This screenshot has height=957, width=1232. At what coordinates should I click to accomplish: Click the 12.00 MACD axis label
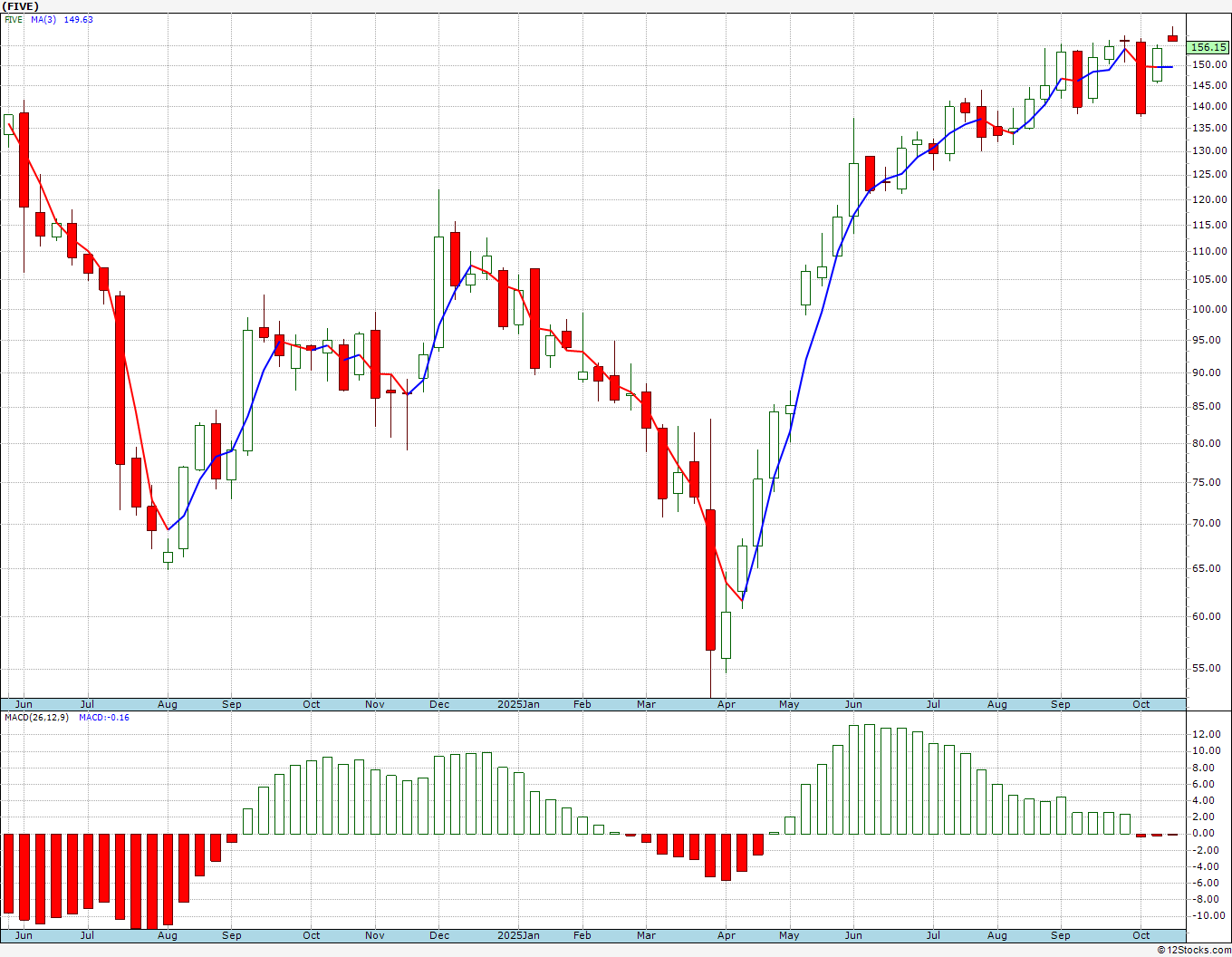1208,734
